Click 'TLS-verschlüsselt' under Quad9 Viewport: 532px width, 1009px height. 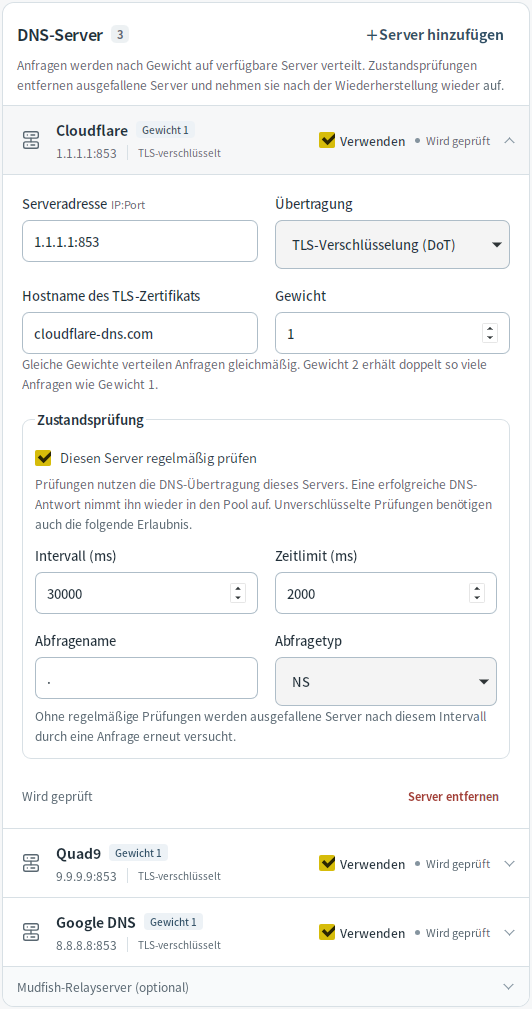click(179, 876)
